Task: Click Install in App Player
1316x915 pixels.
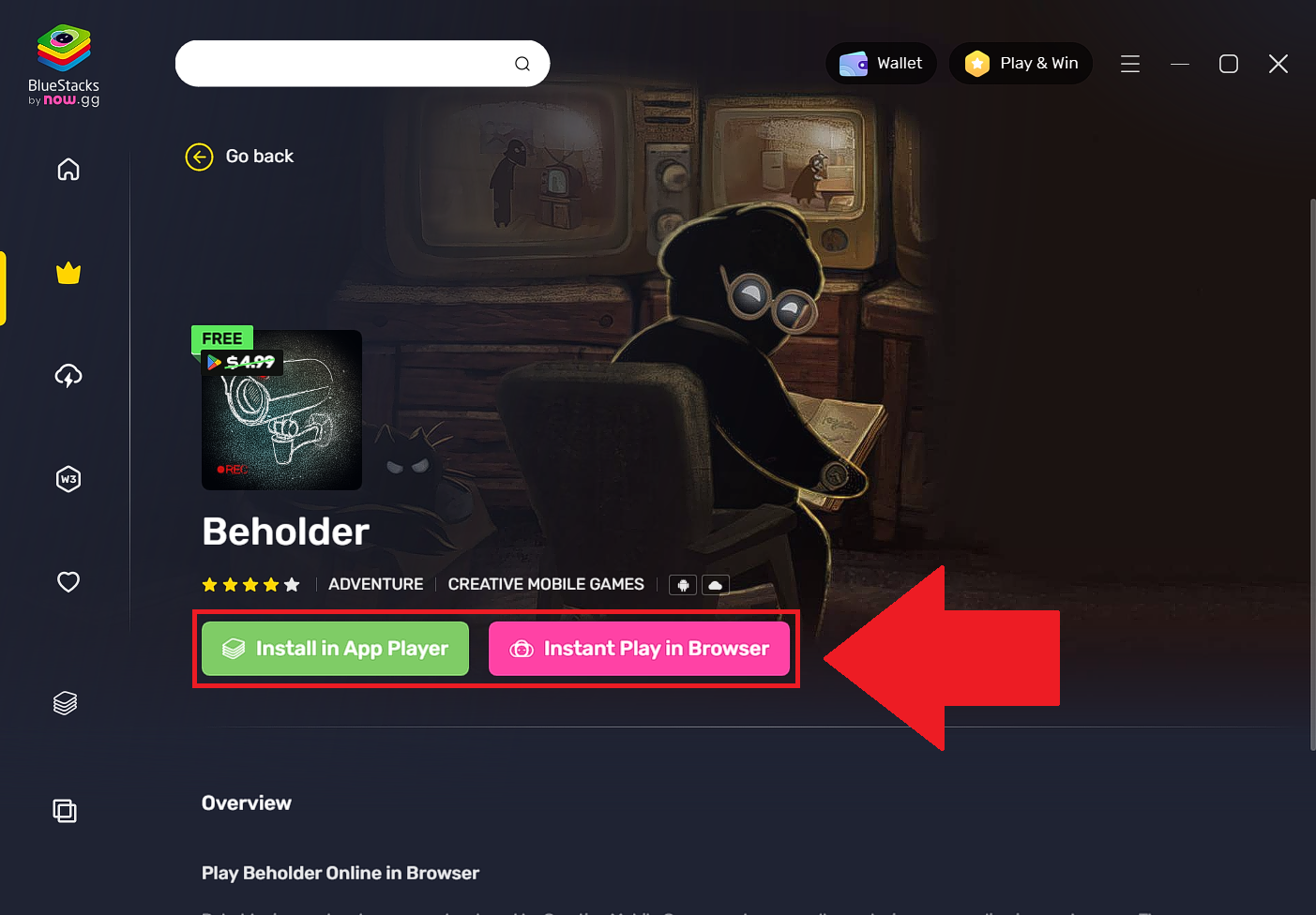Action: click(336, 649)
